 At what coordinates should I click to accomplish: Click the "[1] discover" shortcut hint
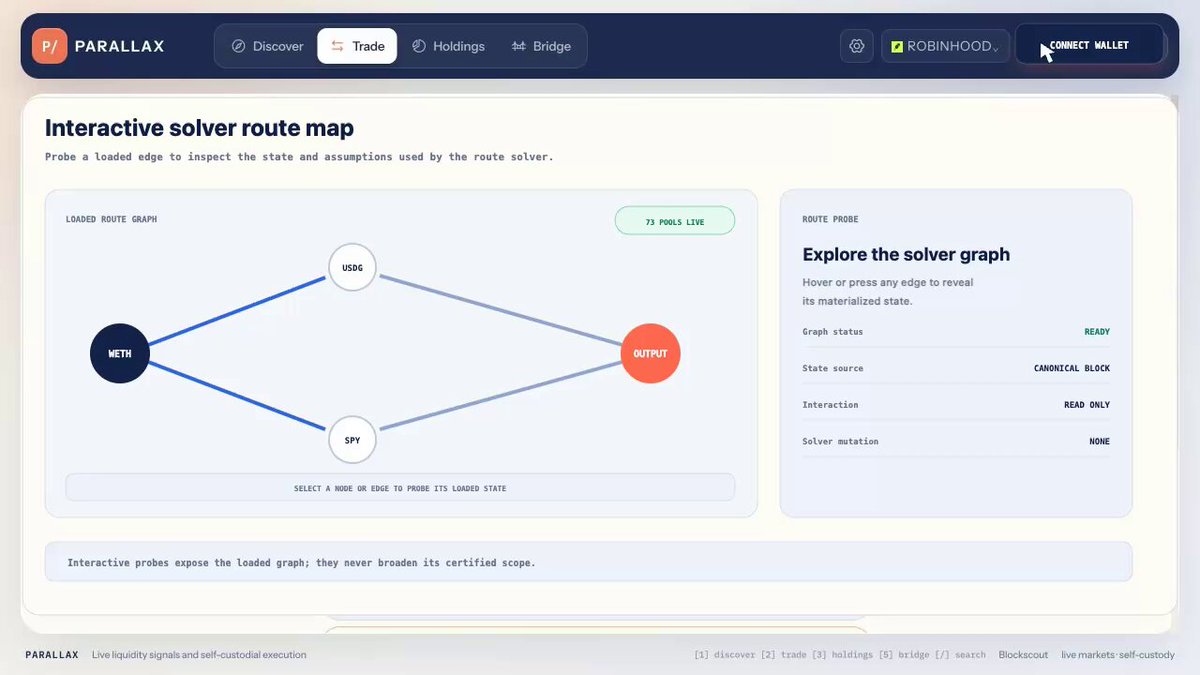click(x=725, y=655)
